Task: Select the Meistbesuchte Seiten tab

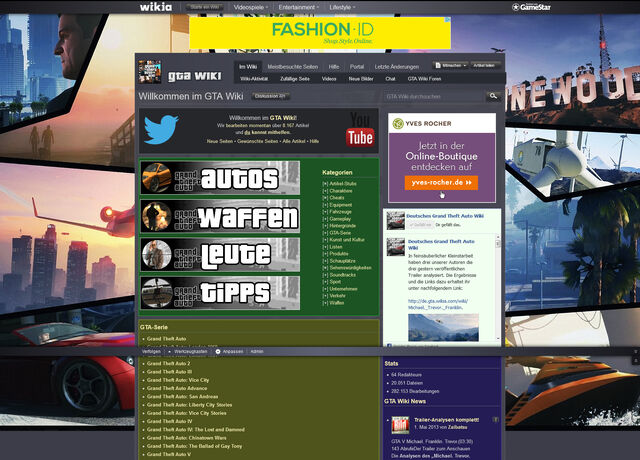Action: pos(293,67)
